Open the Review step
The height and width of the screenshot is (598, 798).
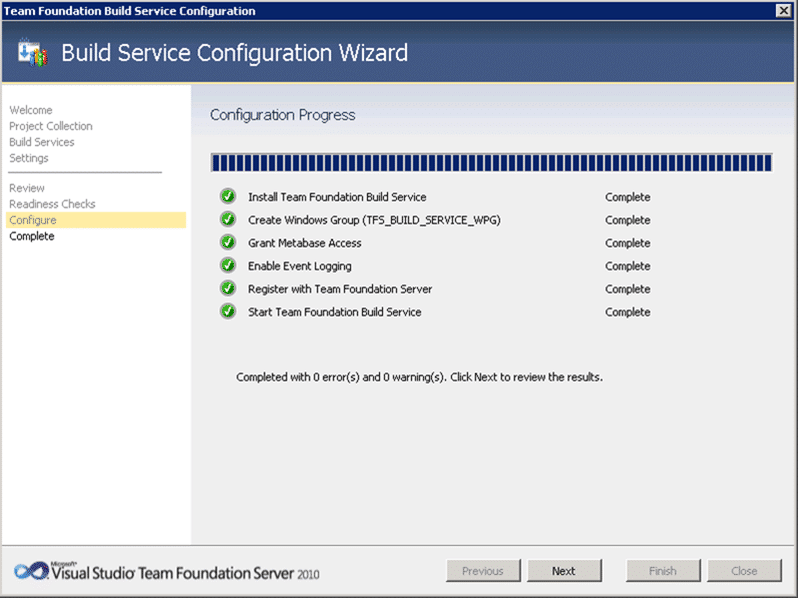[27, 188]
